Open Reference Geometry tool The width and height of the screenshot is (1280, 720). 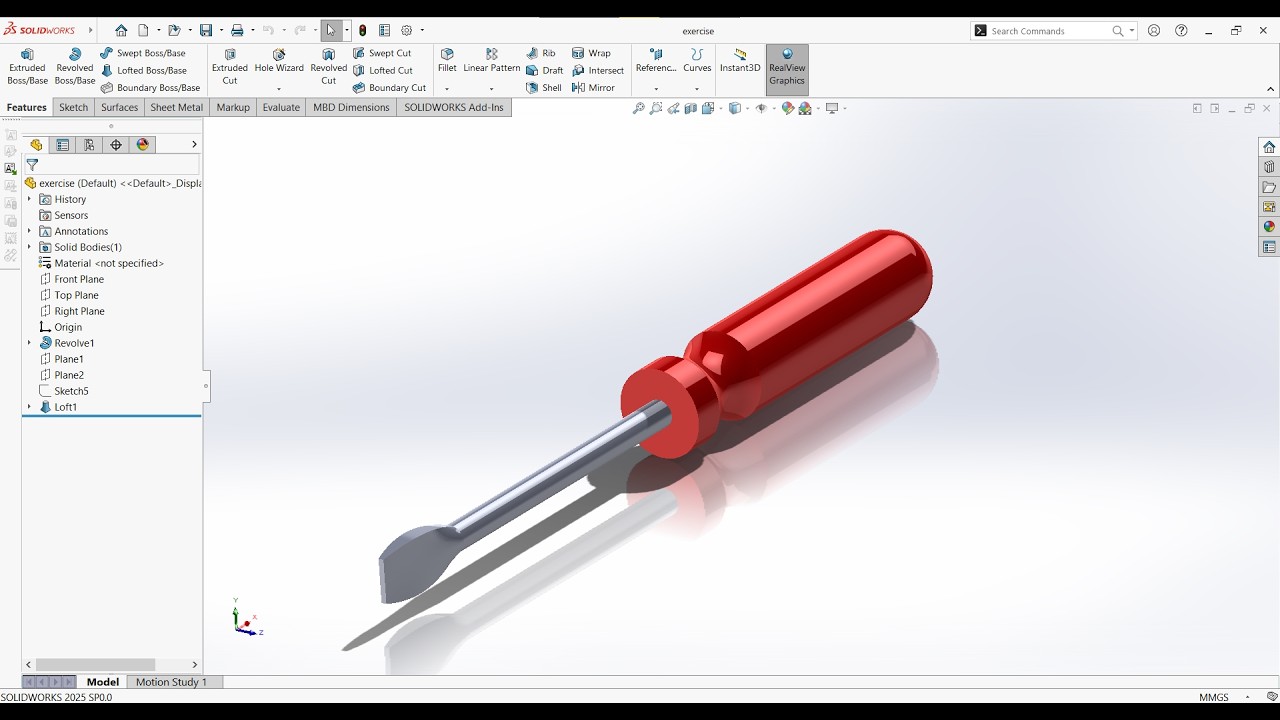click(x=656, y=61)
